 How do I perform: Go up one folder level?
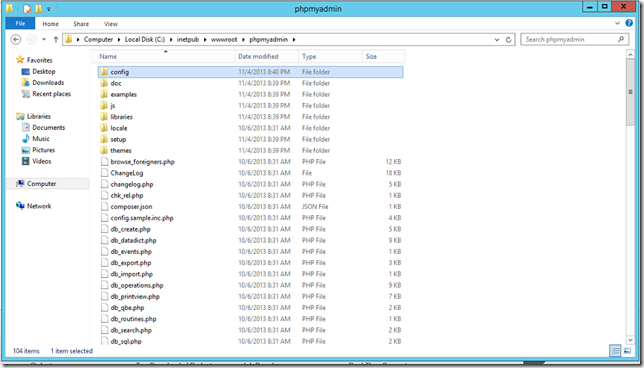click(x=55, y=39)
